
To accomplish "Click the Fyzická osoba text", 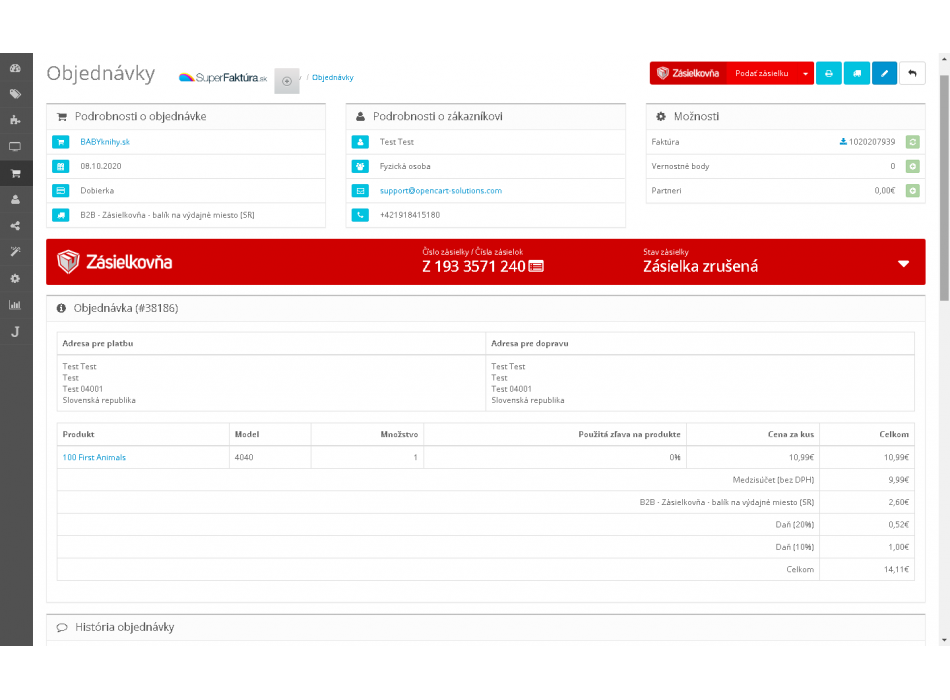I will [405, 166].
